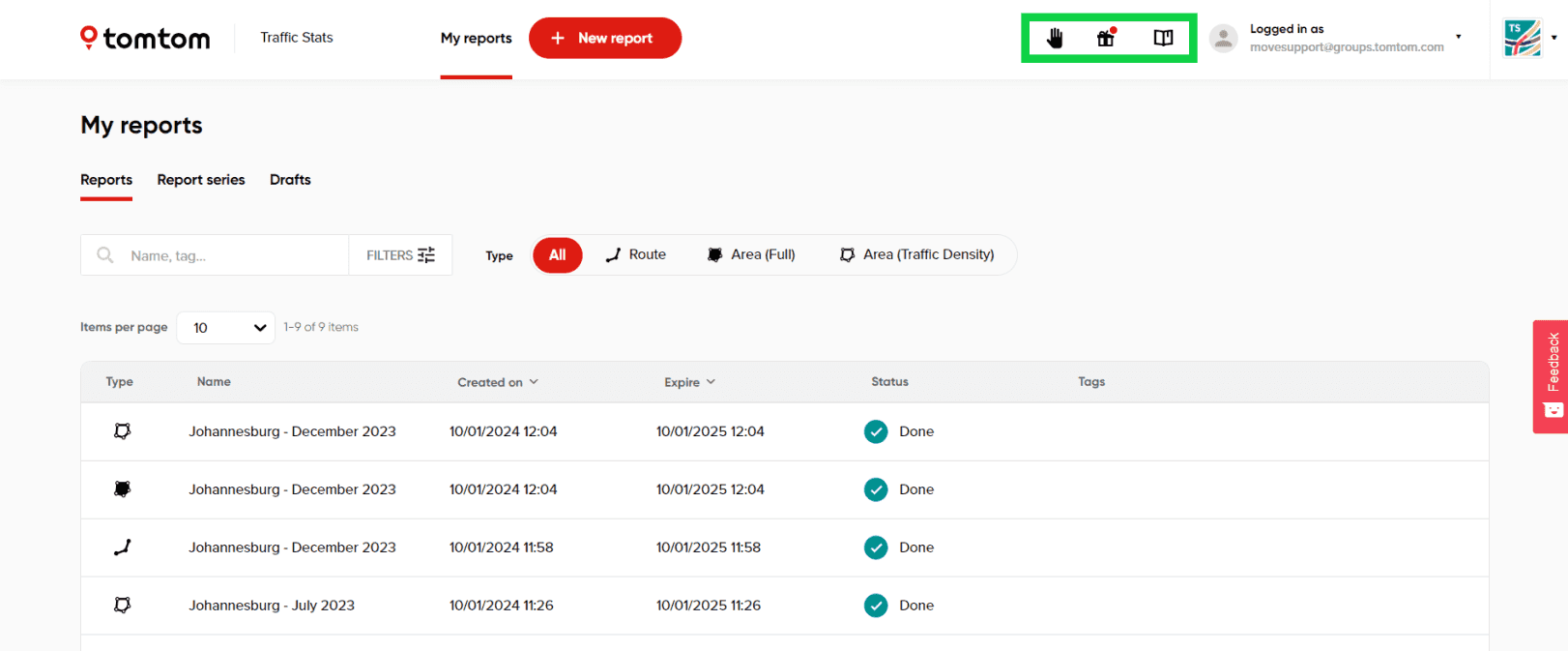Screen dimensions: 1568x651
Task: Open the Items per page dropdown
Action: pyautogui.click(x=226, y=328)
